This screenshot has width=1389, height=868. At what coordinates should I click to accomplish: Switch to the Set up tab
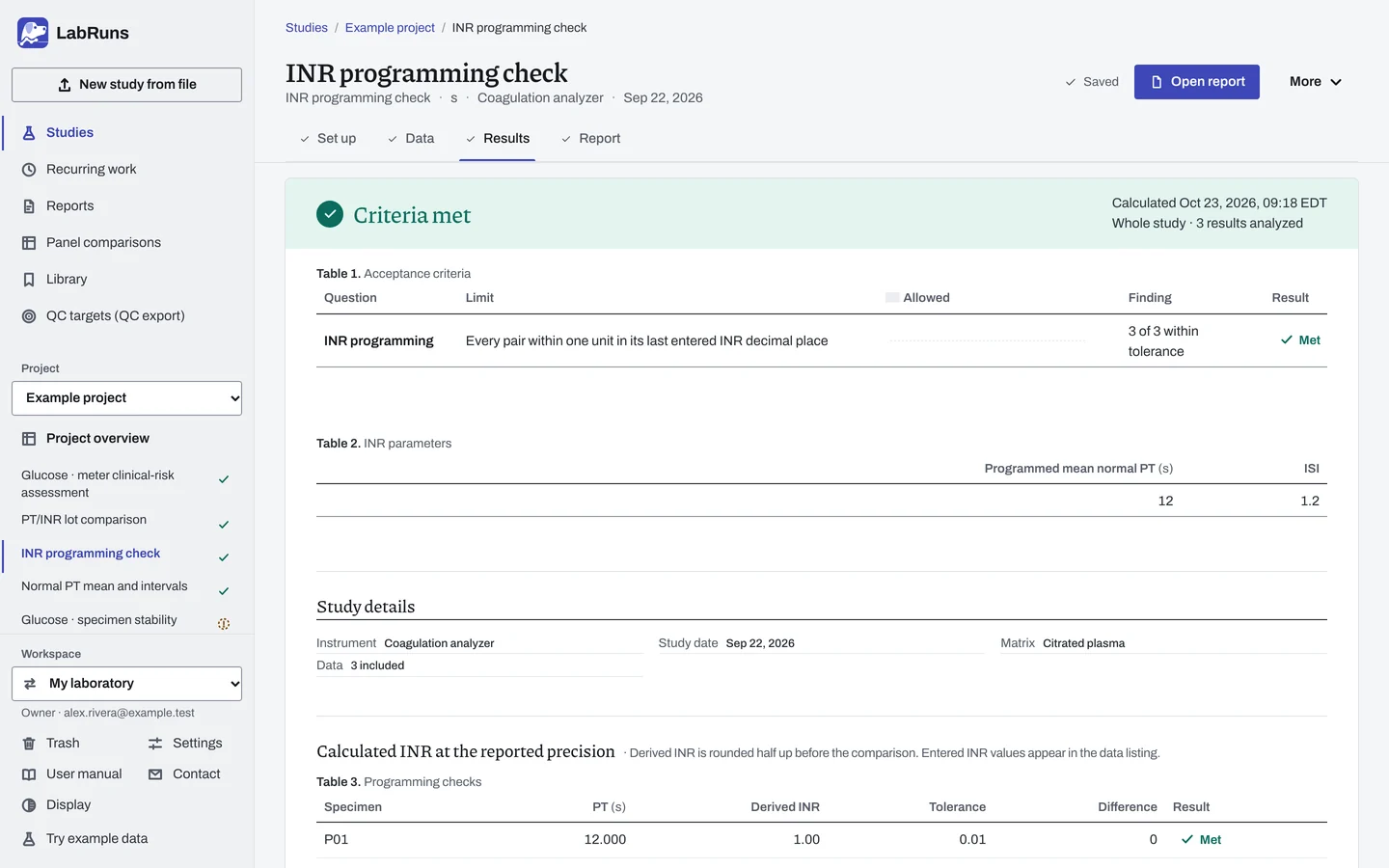point(328,139)
